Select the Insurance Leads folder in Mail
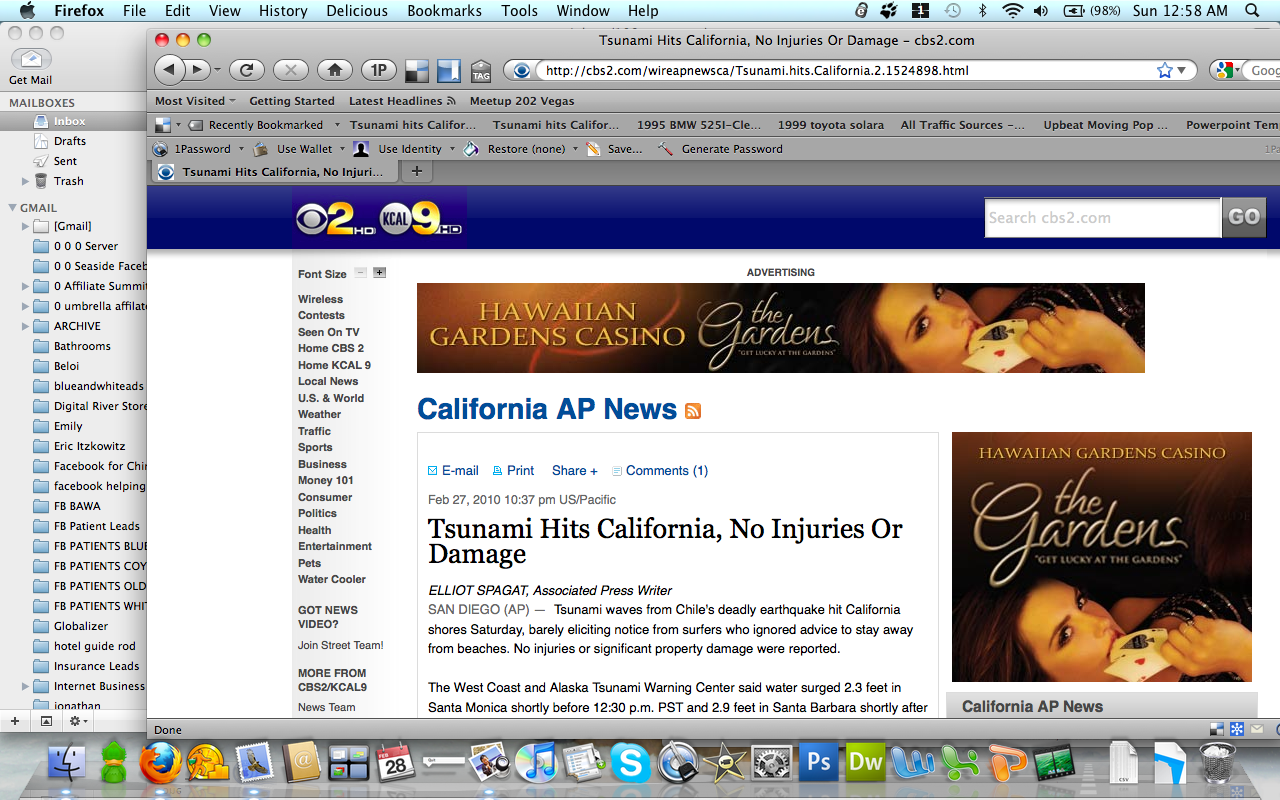 click(x=73, y=666)
